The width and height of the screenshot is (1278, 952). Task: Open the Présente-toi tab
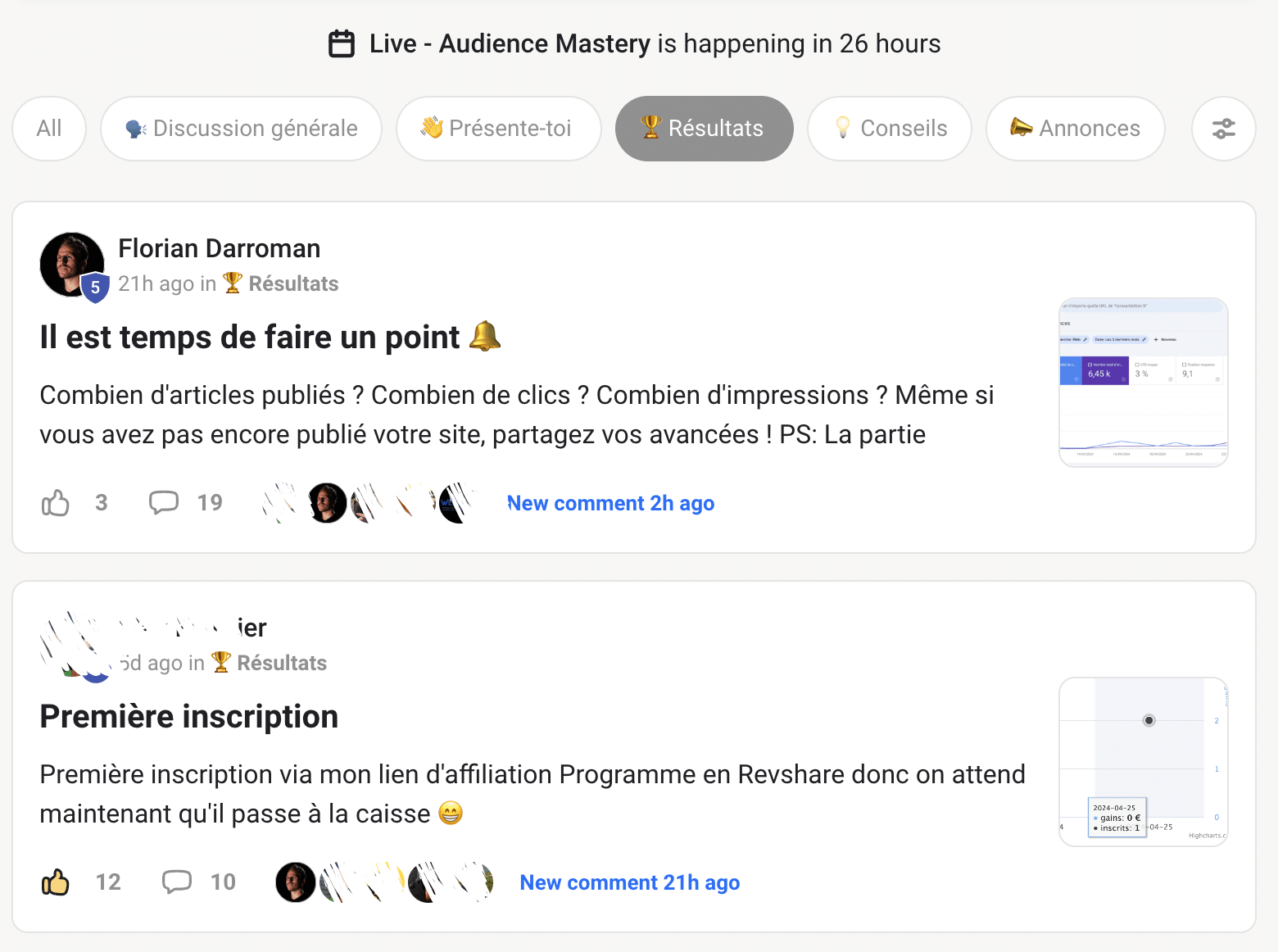point(499,129)
